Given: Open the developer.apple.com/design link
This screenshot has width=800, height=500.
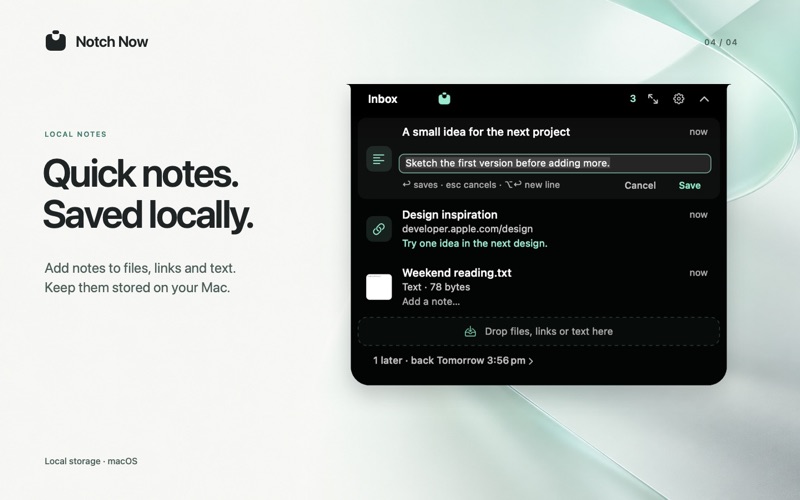Looking at the screenshot, I should (467, 229).
